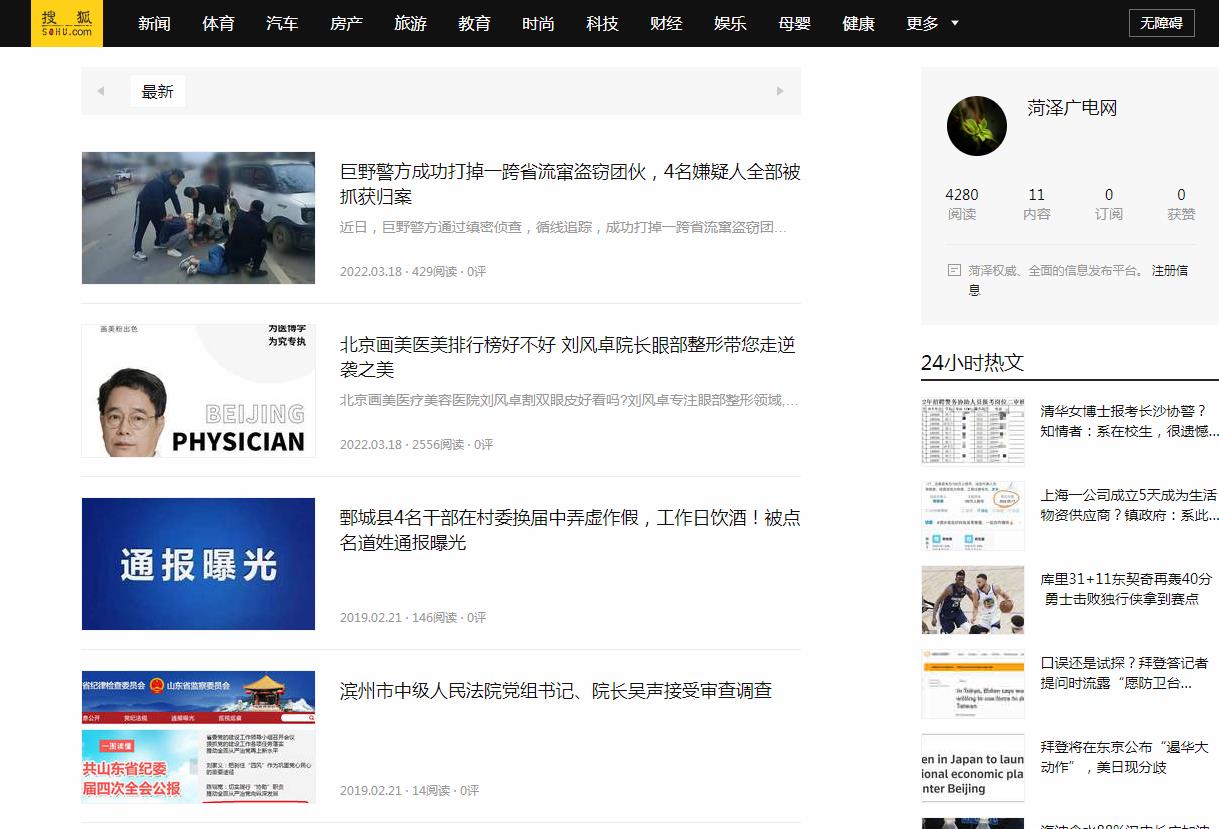The width and height of the screenshot is (1219, 829).
Task: Click thumbnail for 上海一公司 hot article
Action: [973, 515]
